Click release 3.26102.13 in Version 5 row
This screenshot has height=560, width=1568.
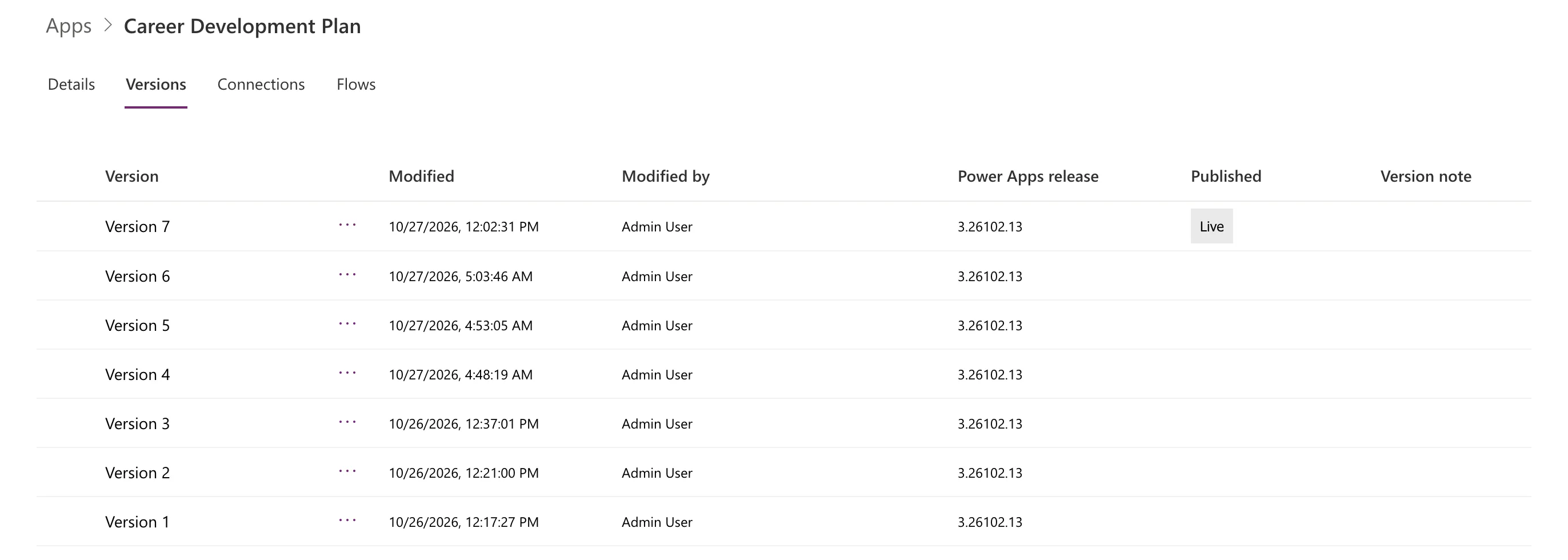(990, 326)
